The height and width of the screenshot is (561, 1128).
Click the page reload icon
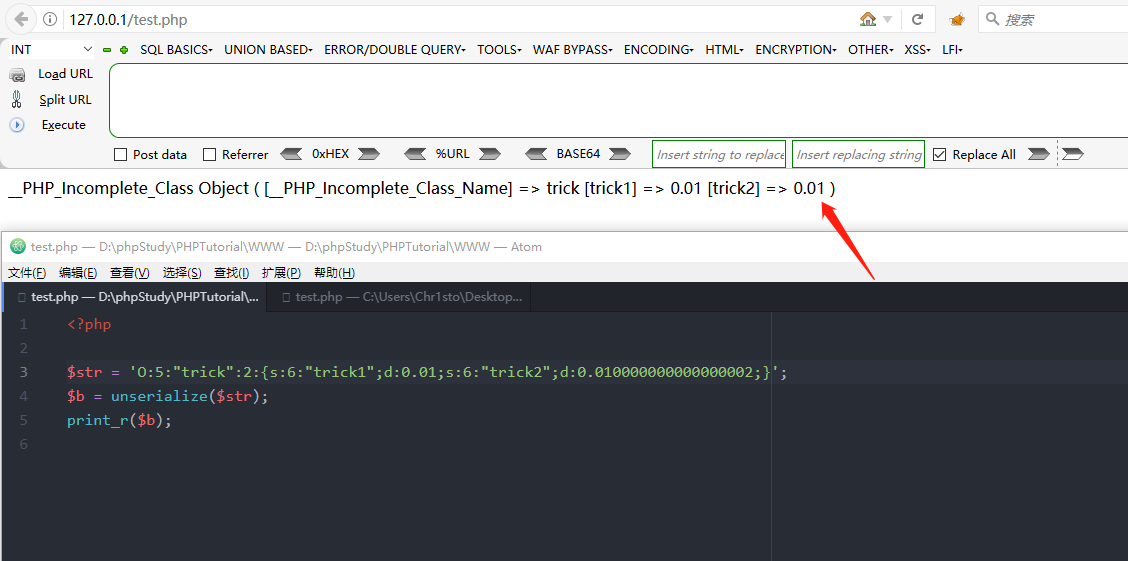click(x=917, y=19)
